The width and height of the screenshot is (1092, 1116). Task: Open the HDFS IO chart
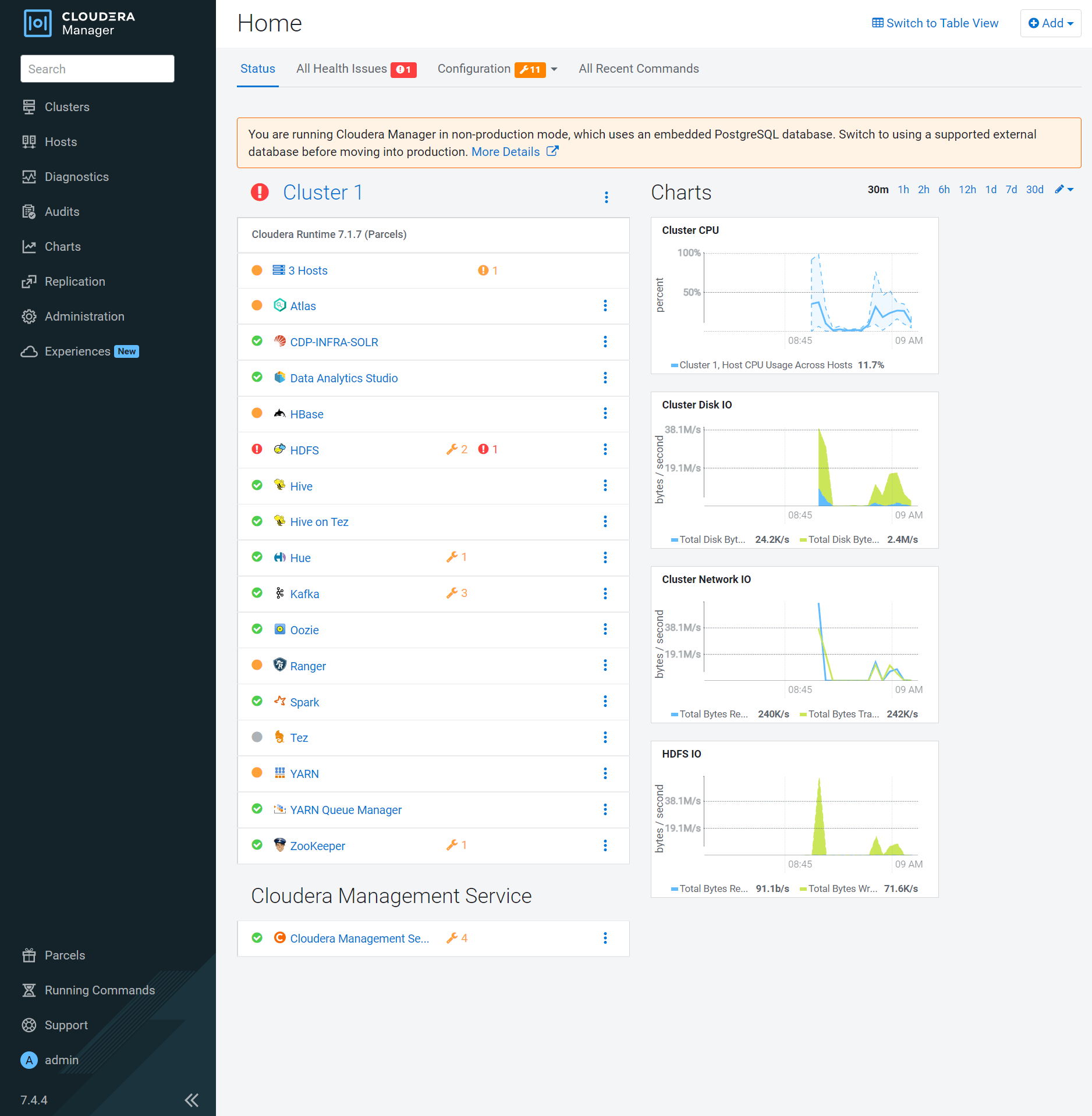click(795, 819)
